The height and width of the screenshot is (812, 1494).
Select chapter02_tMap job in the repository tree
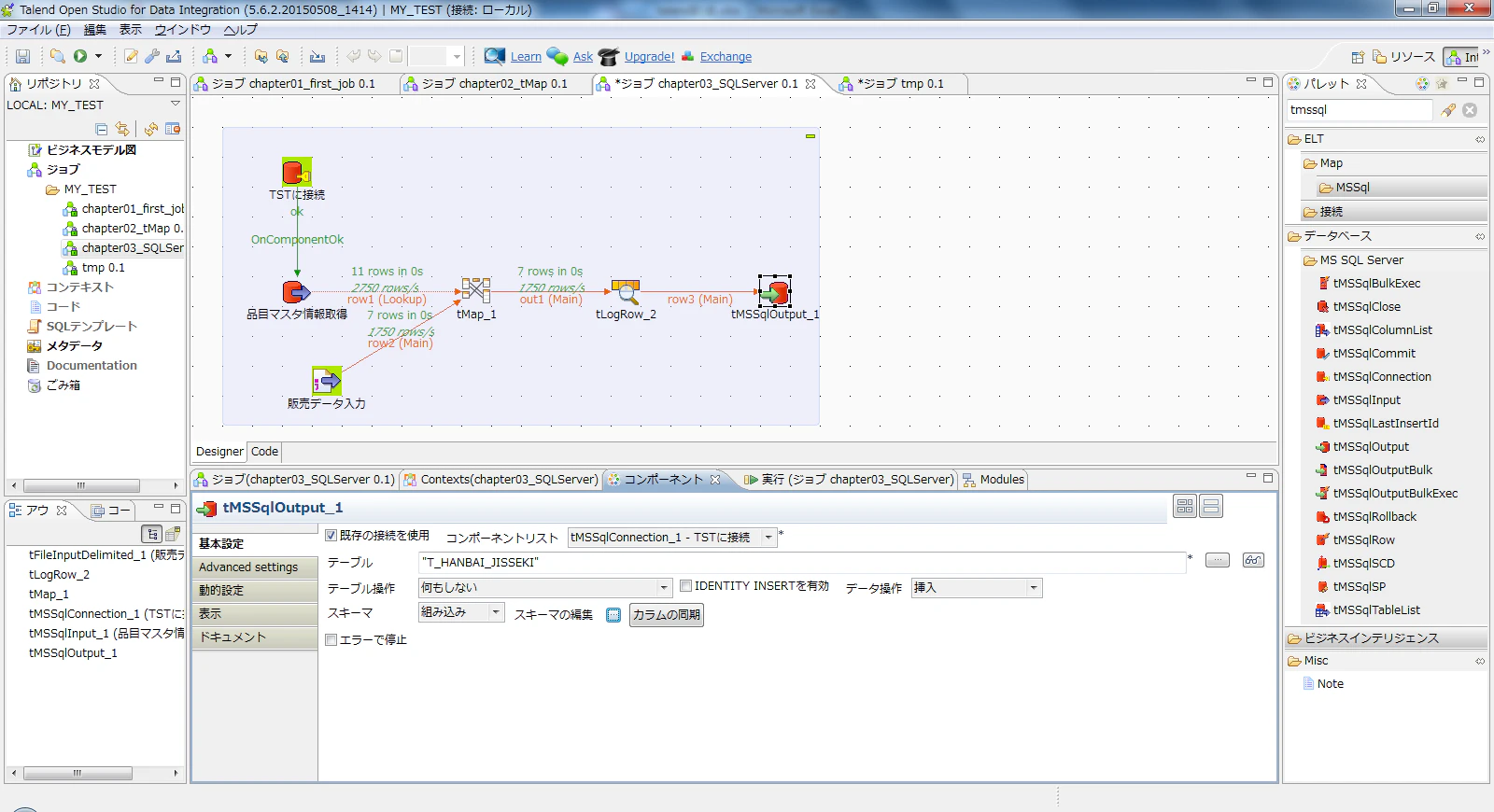[x=124, y=228]
